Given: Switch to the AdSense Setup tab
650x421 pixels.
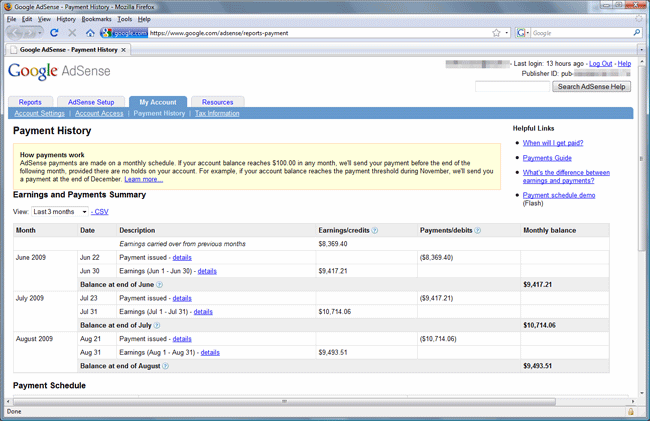Looking at the screenshot, I should point(91,102).
